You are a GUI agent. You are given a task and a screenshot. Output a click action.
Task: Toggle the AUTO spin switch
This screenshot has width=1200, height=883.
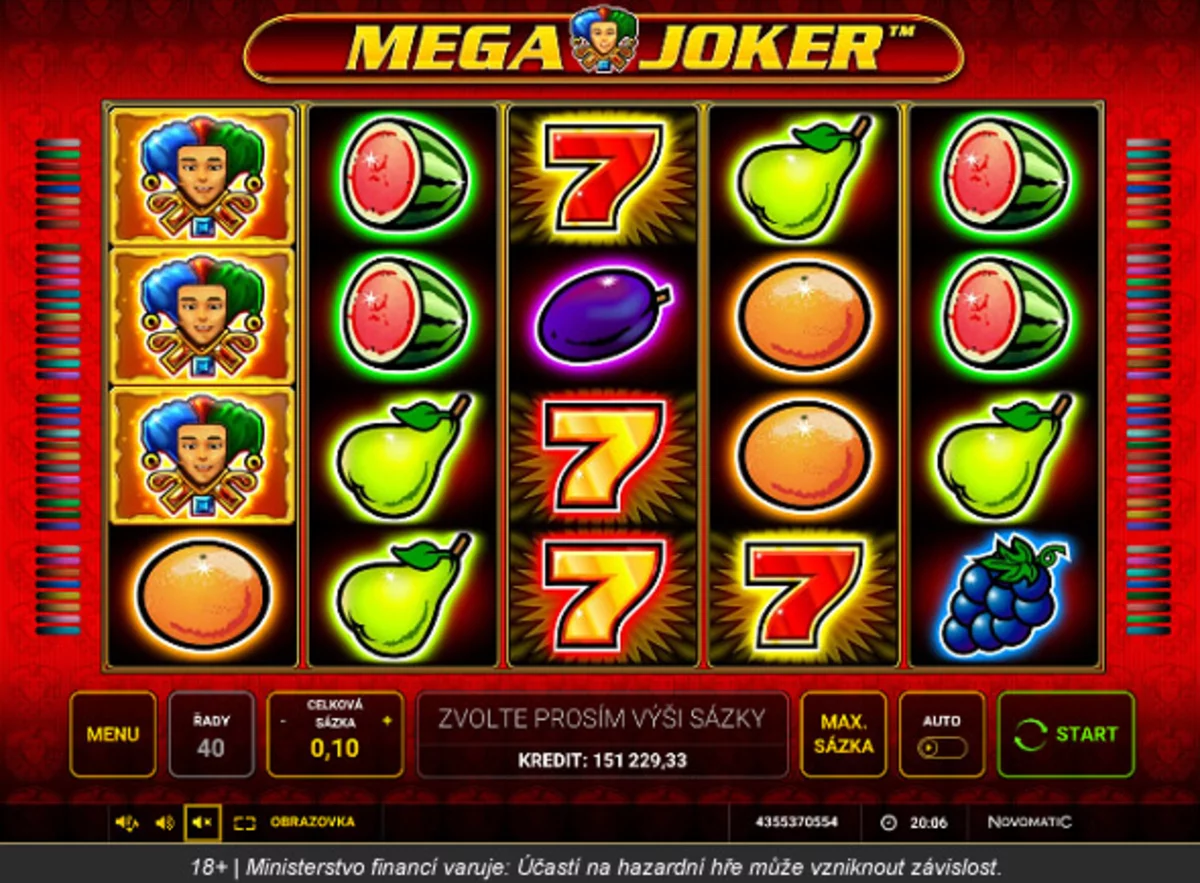pyautogui.click(x=941, y=747)
